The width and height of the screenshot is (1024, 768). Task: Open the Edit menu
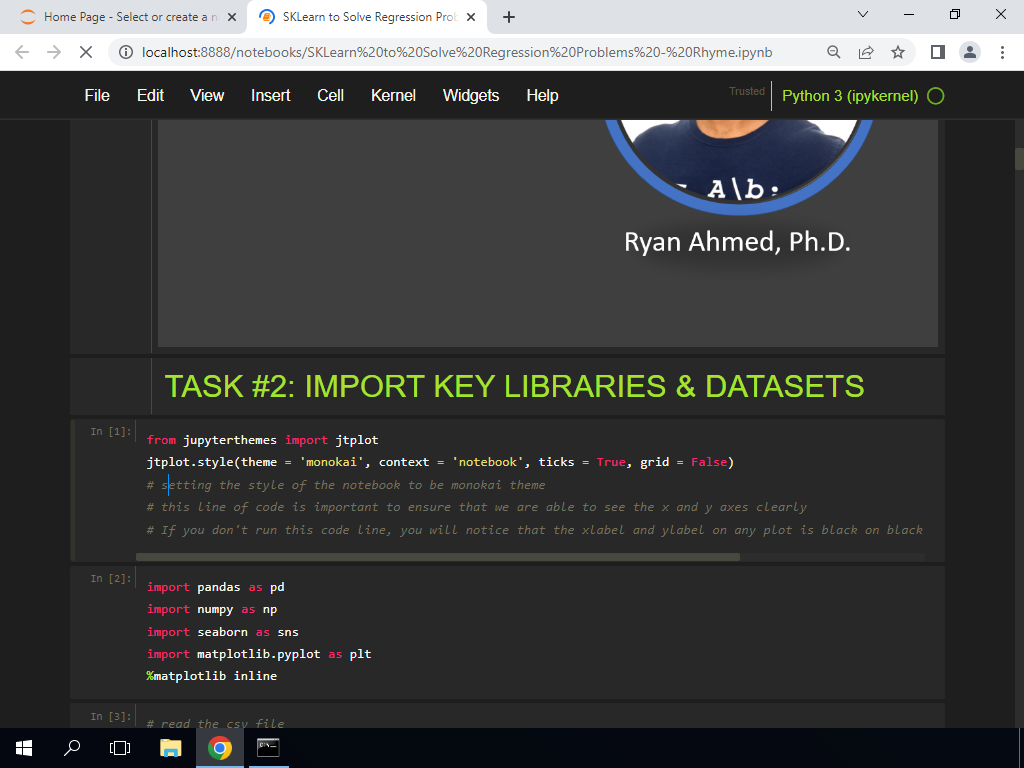pos(150,95)
